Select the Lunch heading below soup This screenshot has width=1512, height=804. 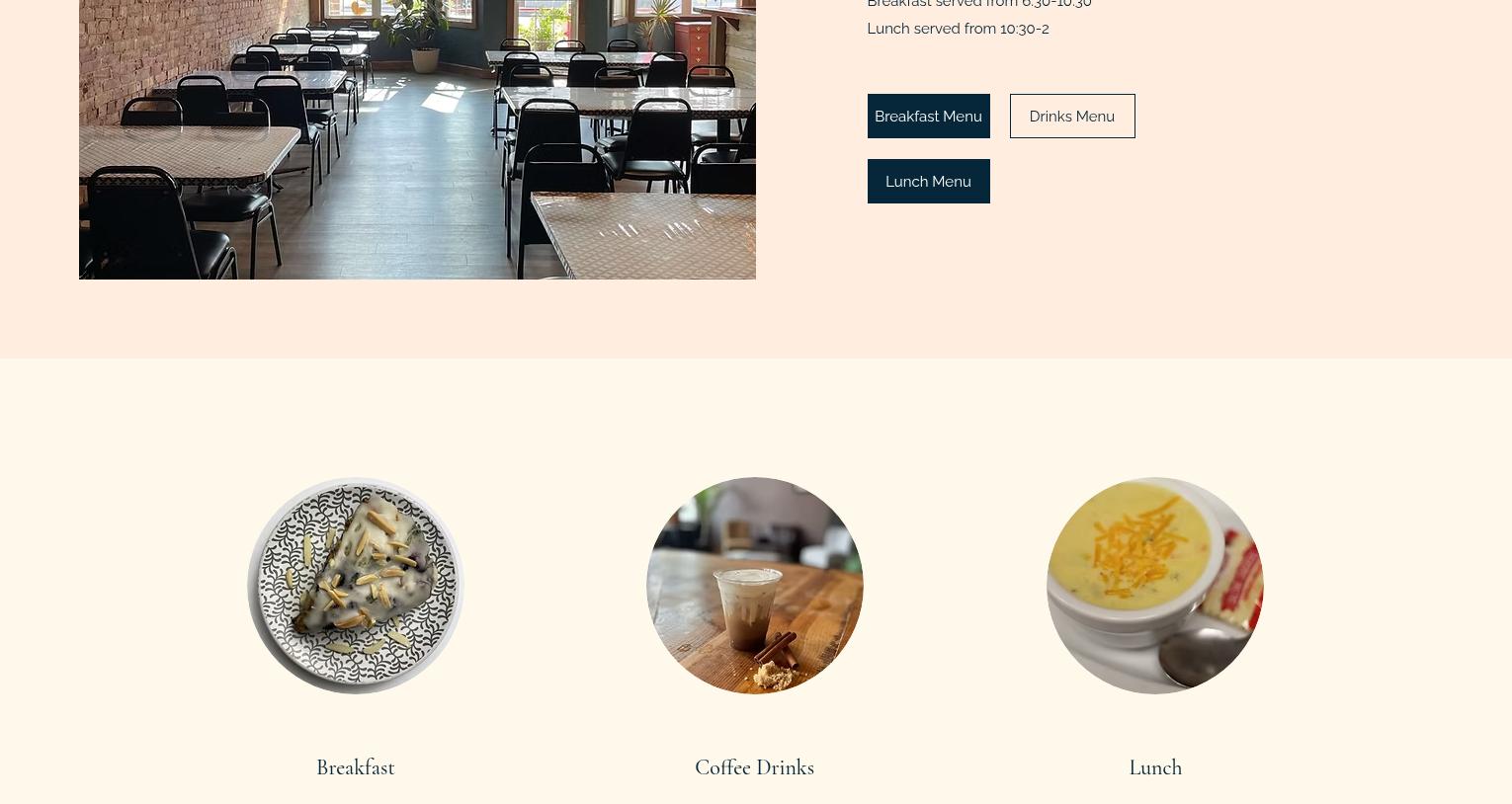pyautogui.click(x=1155, y=767)
